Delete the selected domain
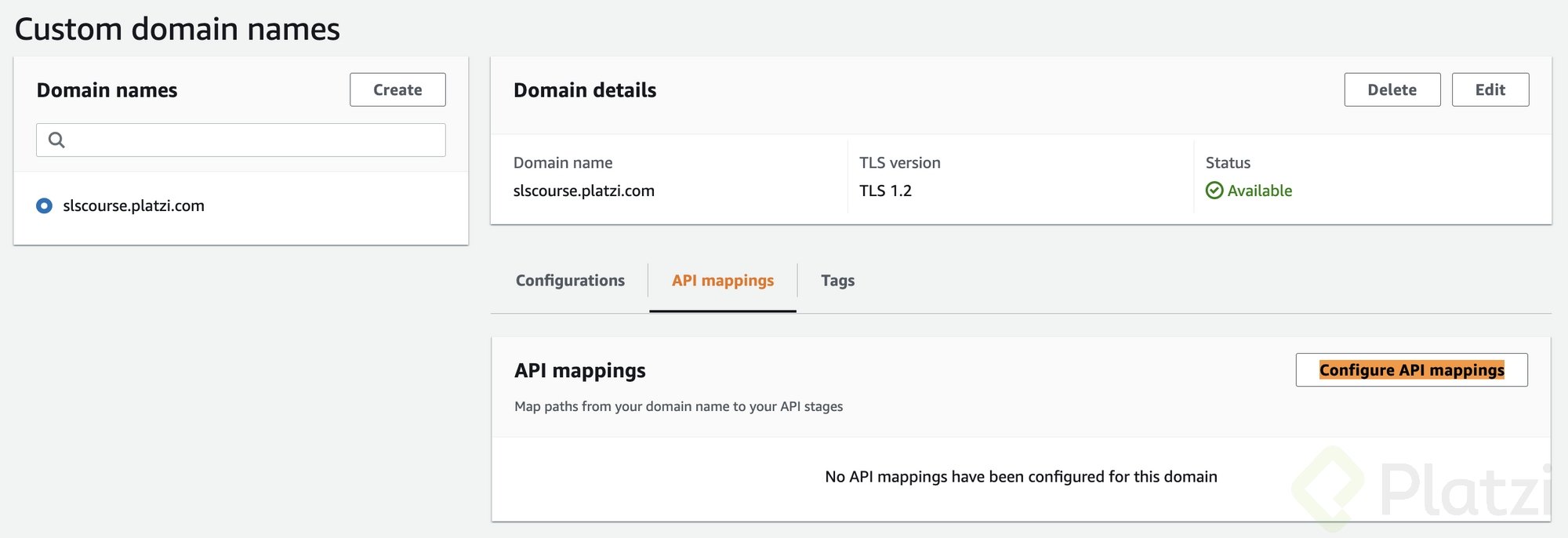This screenshot has width=1568, height=538. click(1392, 89)
